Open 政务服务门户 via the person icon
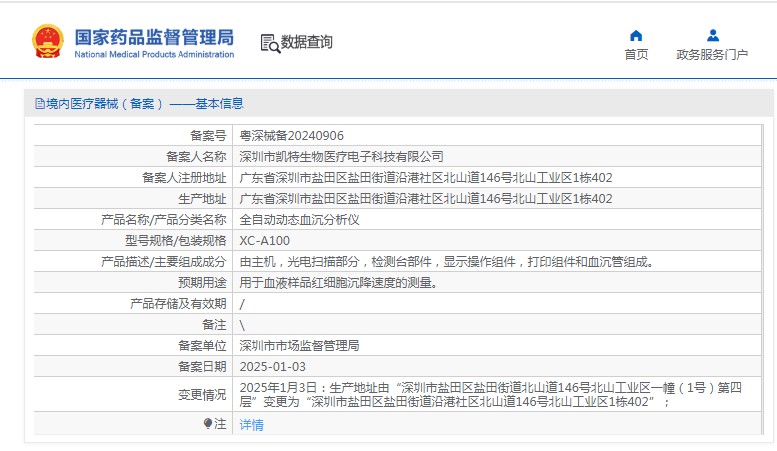The height and width of the screenshot is (451, 777). pyautogui.click(x=713, y=36)
